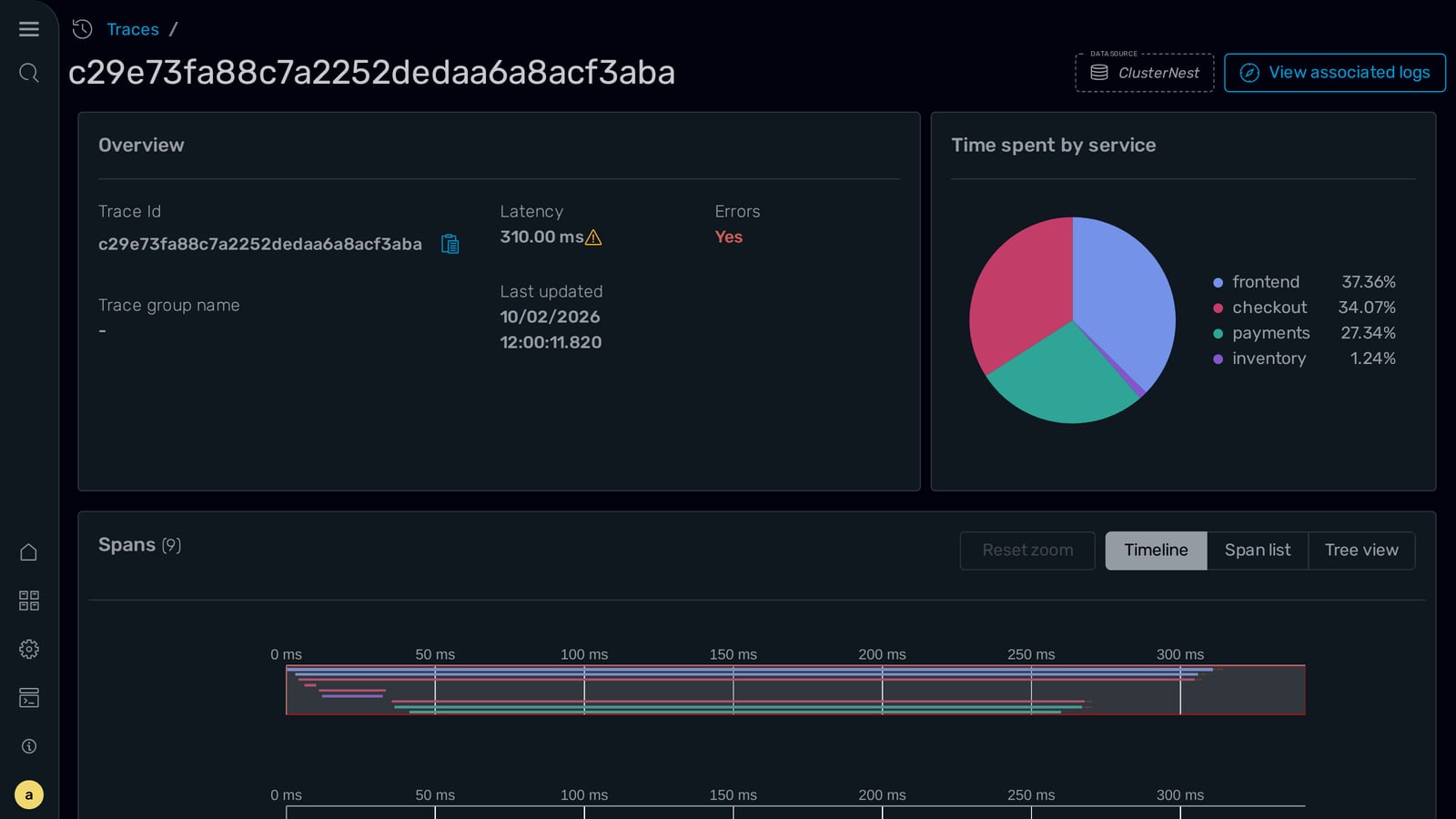Click the recent history clock icon
Screen dimensions: 1456x819
click(83, 29)
